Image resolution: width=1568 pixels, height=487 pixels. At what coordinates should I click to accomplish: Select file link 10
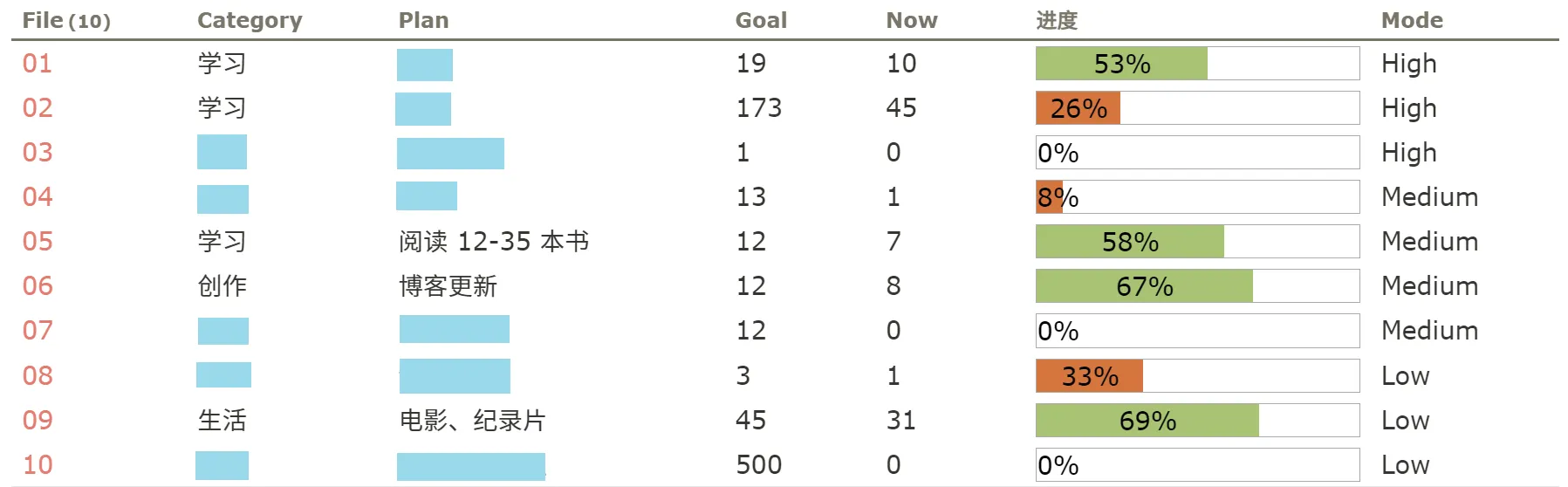tap(38, 465)
